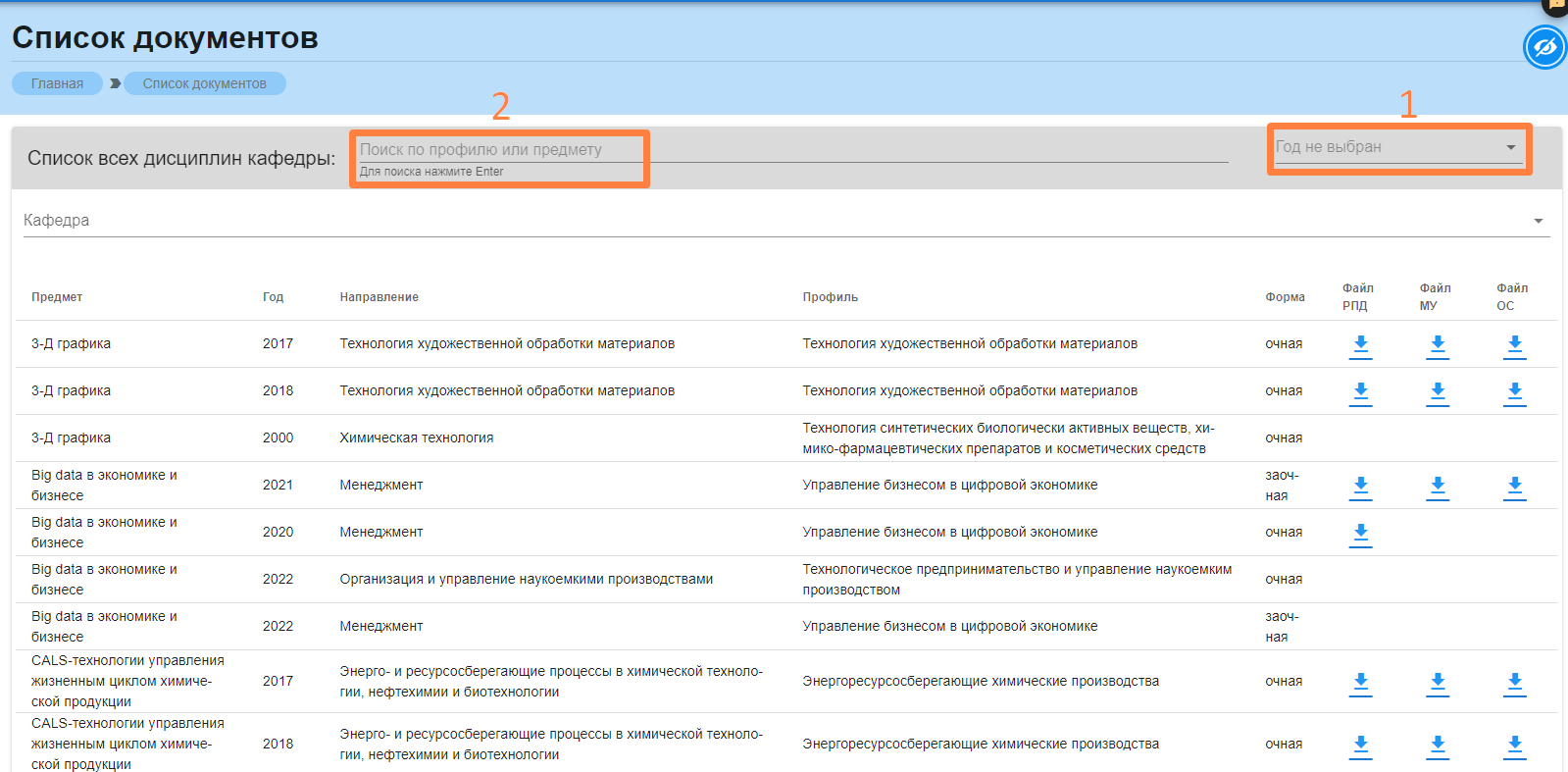Click the Профиль column header
The image size is (1568, 772).
pyautogui.click(x=830, y=297)
